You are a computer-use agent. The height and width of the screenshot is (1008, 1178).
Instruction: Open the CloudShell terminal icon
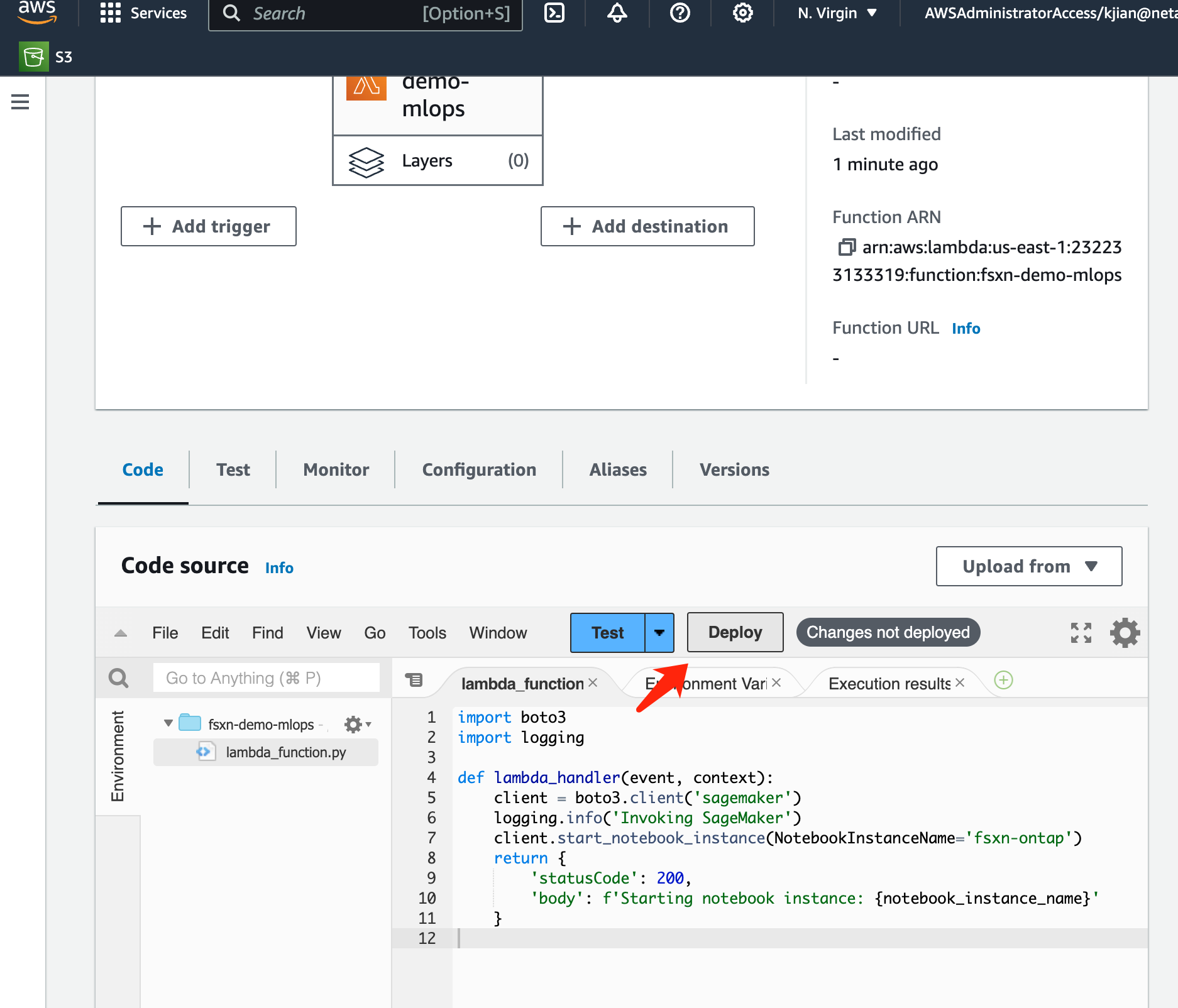pos(554,13)
